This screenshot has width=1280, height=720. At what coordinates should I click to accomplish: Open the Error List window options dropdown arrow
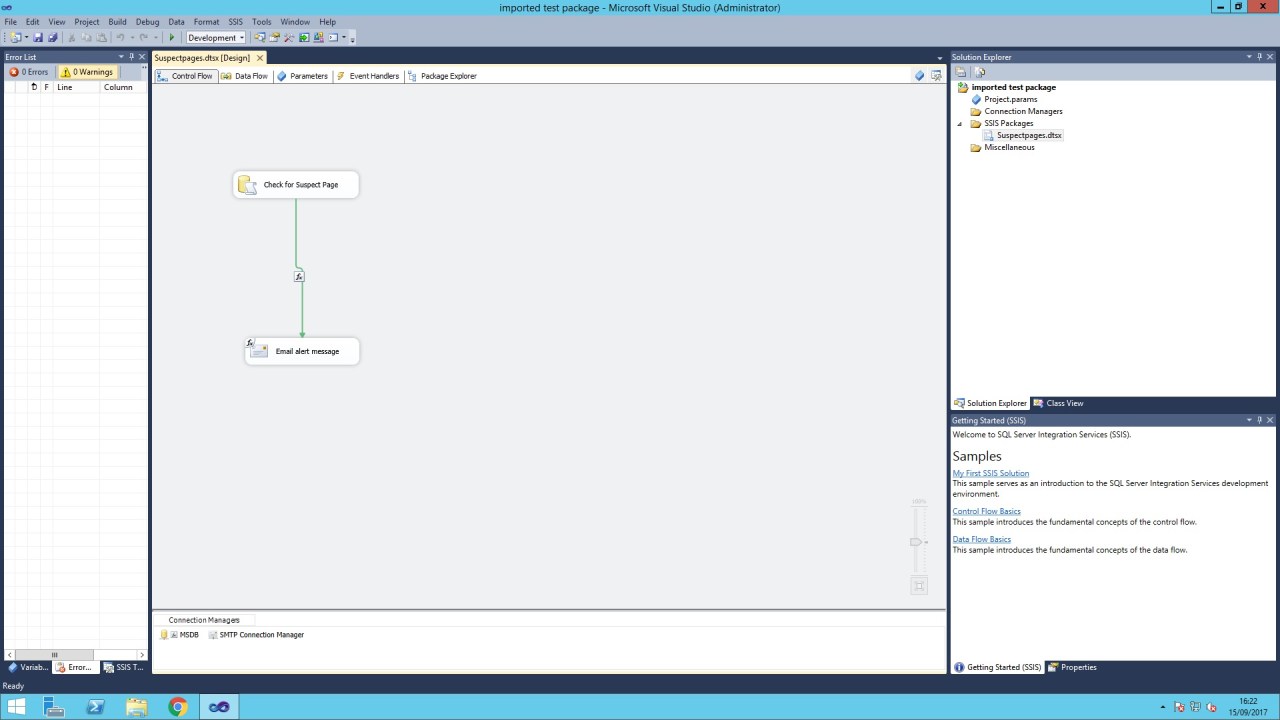[x=120, y=57]
